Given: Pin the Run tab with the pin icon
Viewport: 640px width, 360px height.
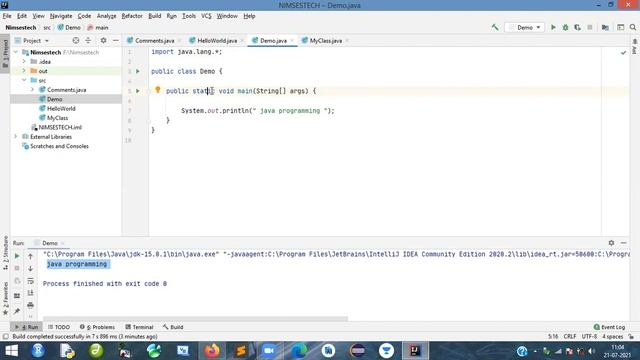Looking at the screenshot, I should (17, 311).
